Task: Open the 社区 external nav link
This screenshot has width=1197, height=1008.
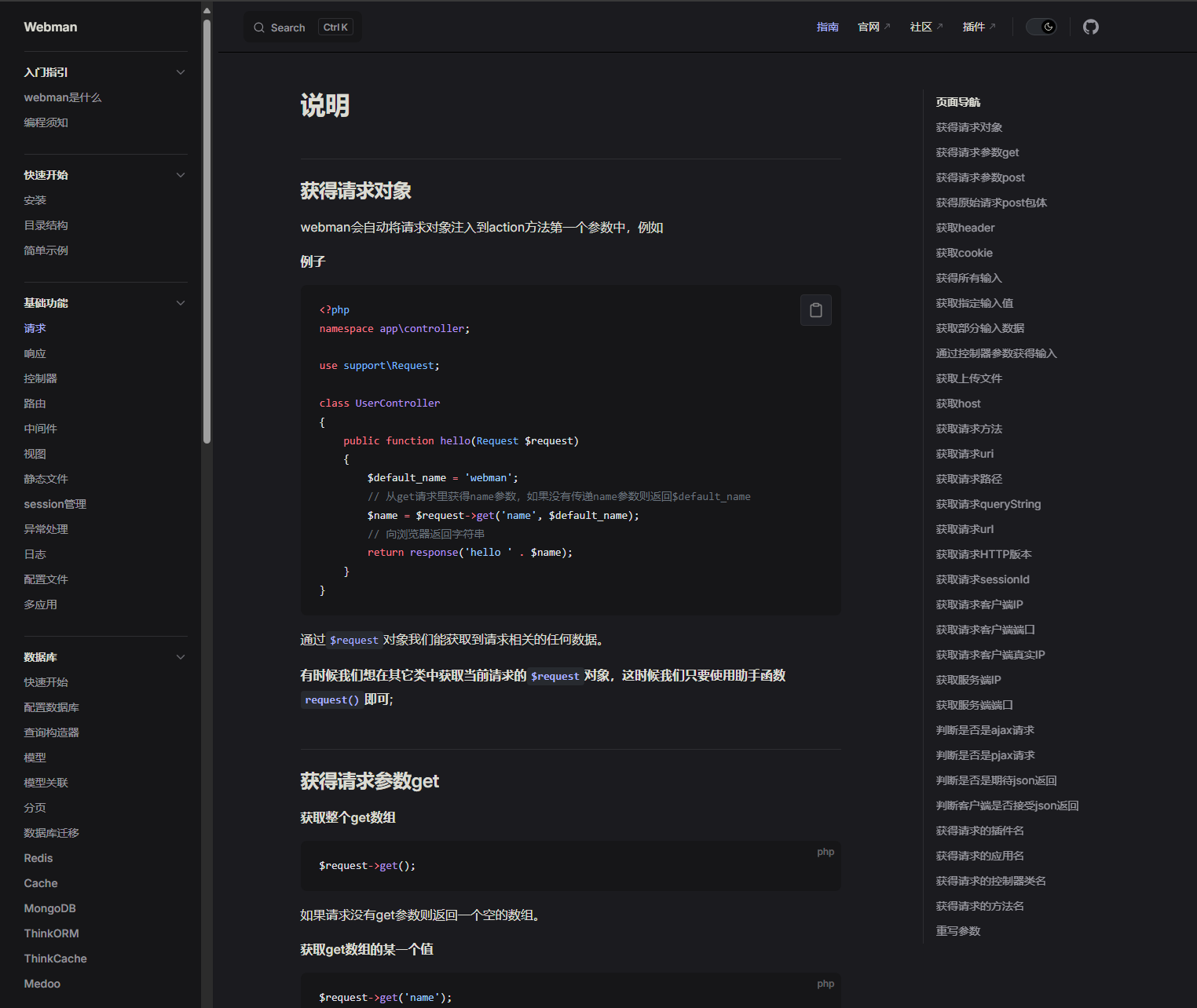Action: pyautogui.click(x=926, y=27)
